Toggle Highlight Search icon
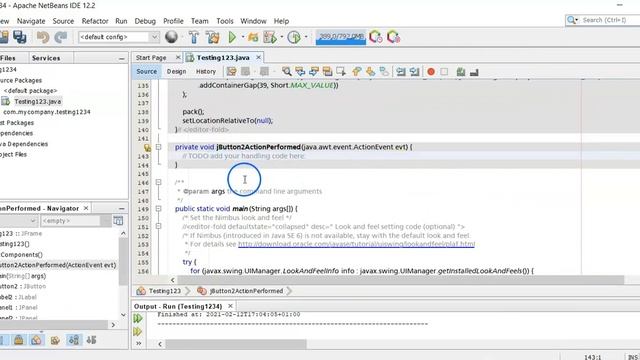The width and height of the screenshot is (640, 360). pos(327,71)
